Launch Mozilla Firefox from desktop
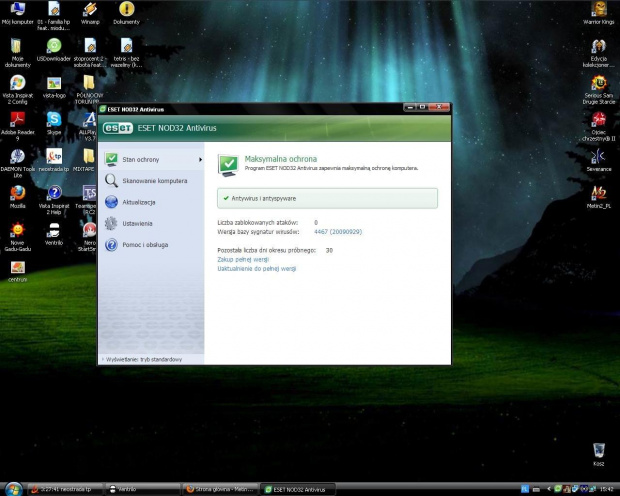This screenshot has height=496, width=620. [17, 197]
